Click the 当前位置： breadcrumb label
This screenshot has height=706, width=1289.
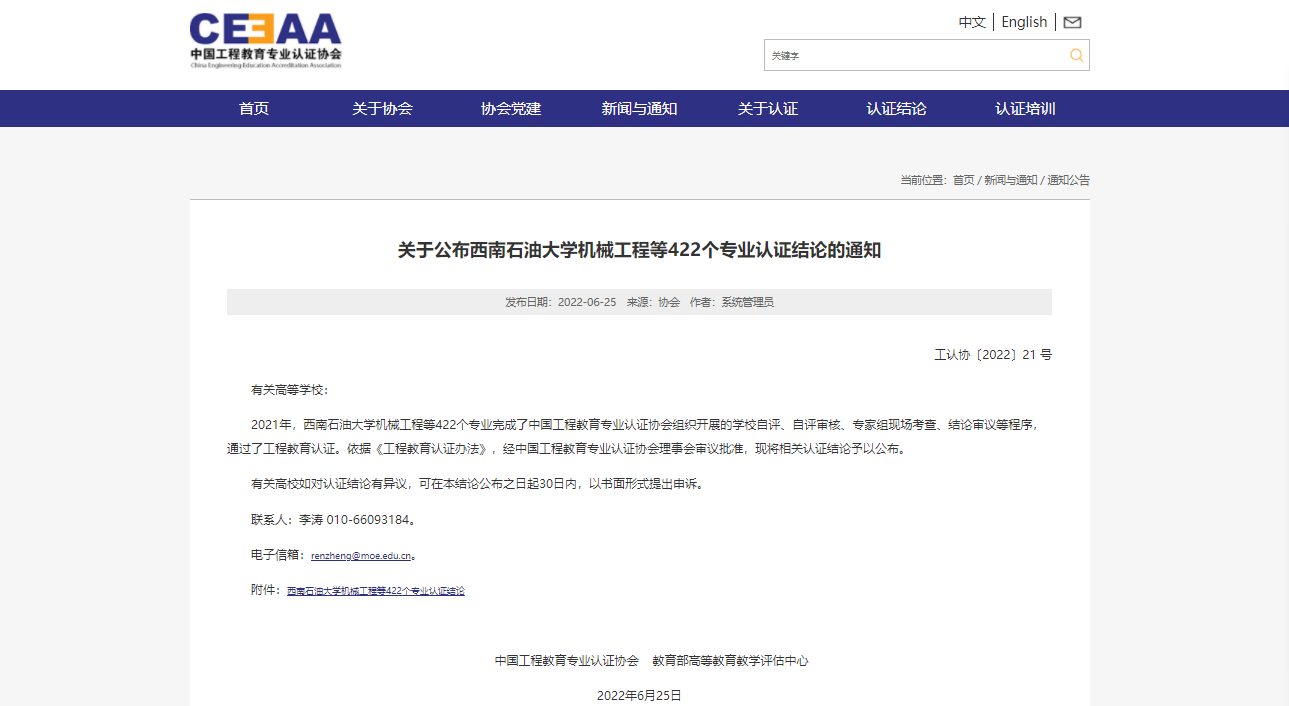coord(922,180)
